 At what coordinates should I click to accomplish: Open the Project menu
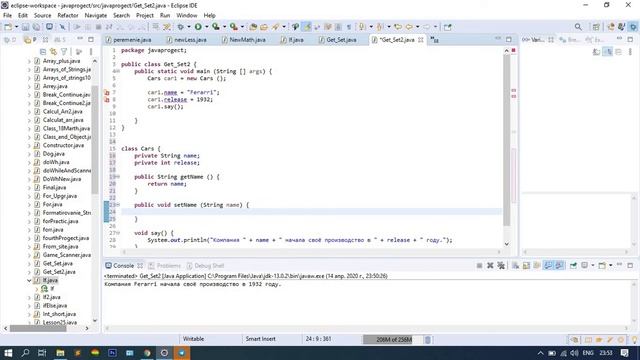(x=144, y=16)
